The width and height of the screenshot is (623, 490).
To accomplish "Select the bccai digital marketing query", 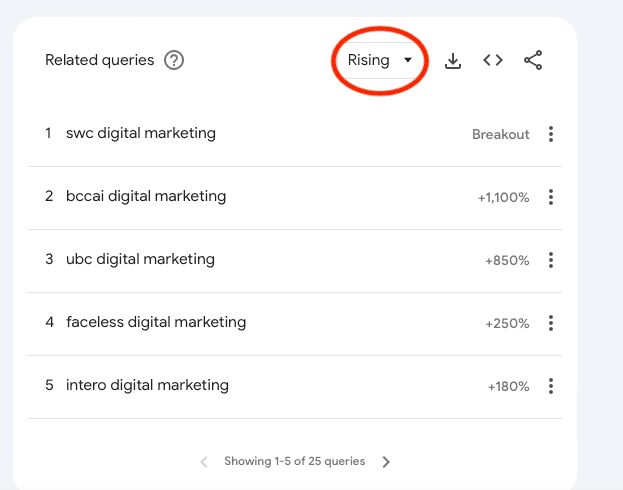I will [146, 196].
